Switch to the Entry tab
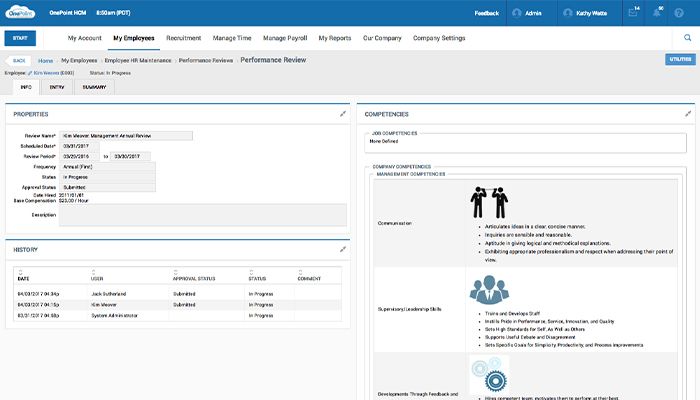The width and height of the screenshot is (700, 400). [x=57, y=87]
